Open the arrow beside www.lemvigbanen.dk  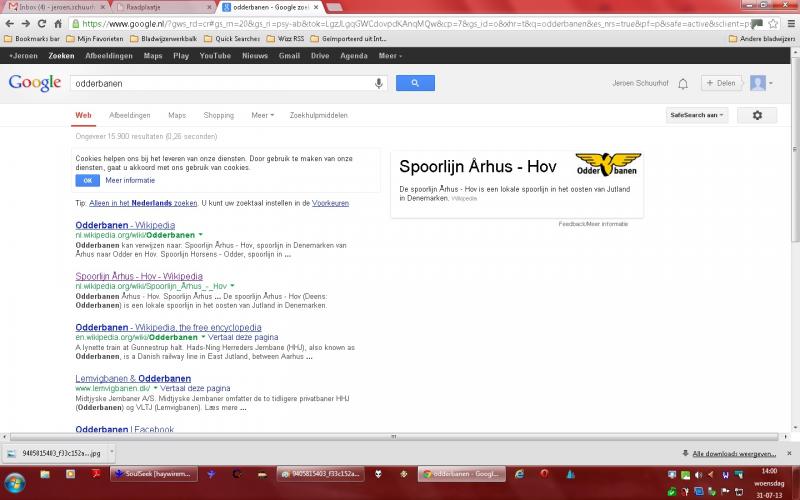156,388
